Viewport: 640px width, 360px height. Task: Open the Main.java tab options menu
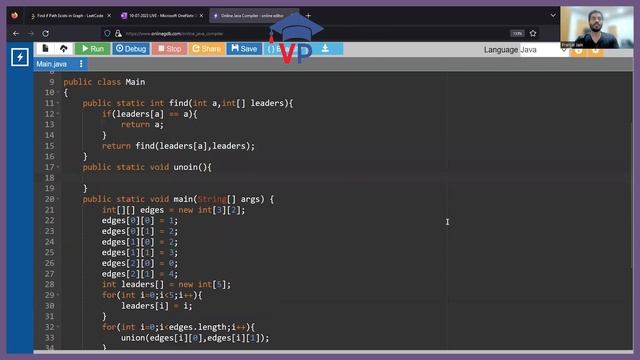pos(81,64)
